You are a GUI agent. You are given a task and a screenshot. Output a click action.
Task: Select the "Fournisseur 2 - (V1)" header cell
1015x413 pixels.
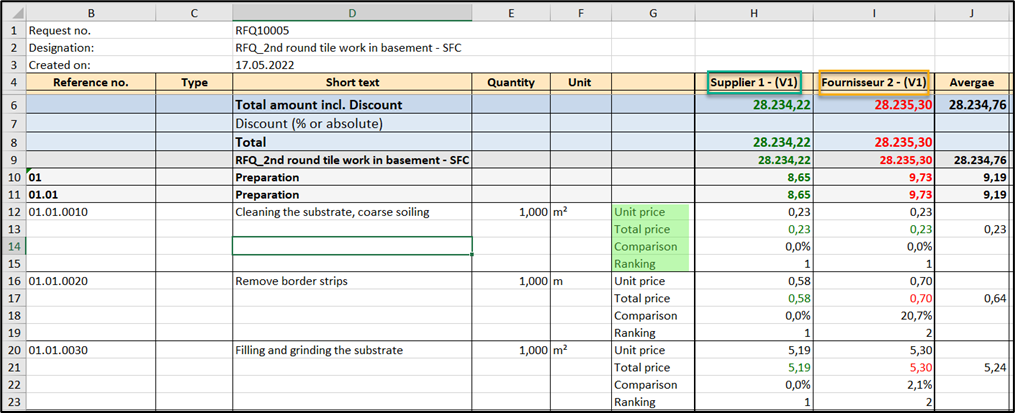[x=874, y=82]
